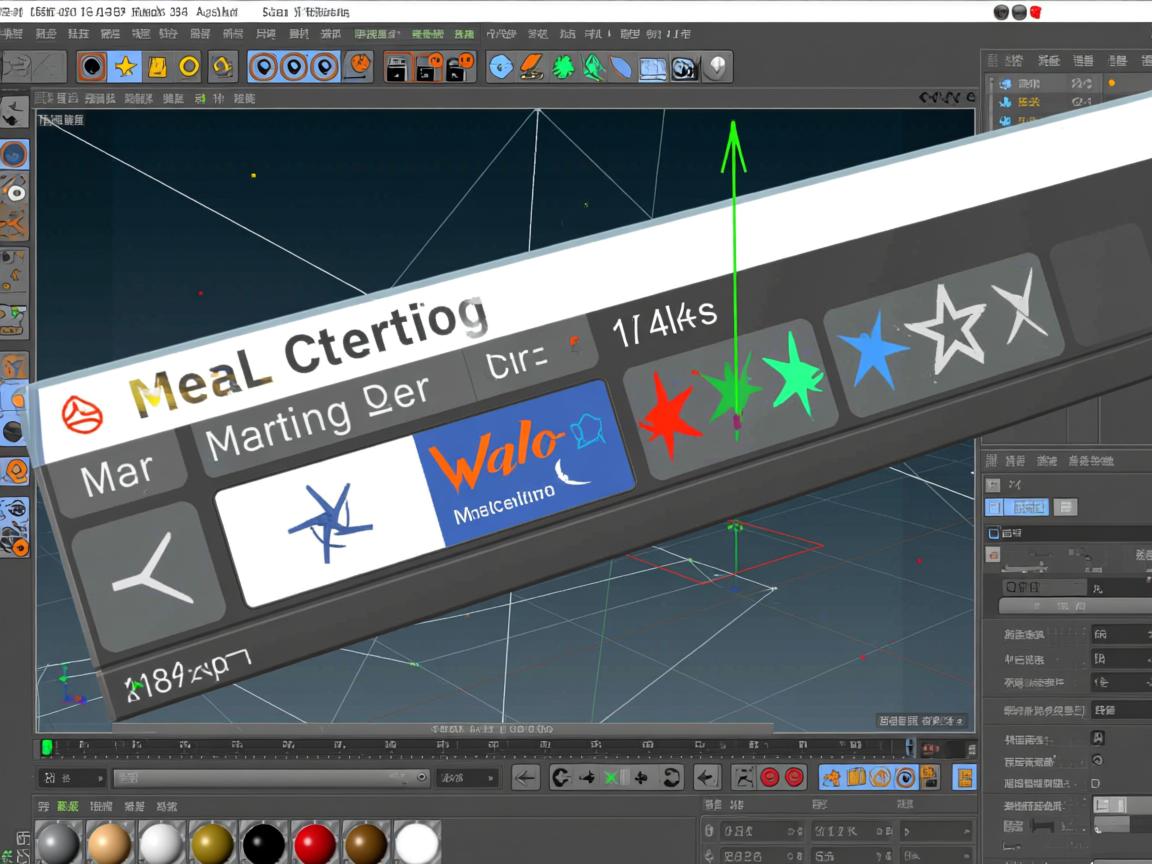Open the small dropdown at bottom-left of timeline
The image size is (1152, 864).
72,777
